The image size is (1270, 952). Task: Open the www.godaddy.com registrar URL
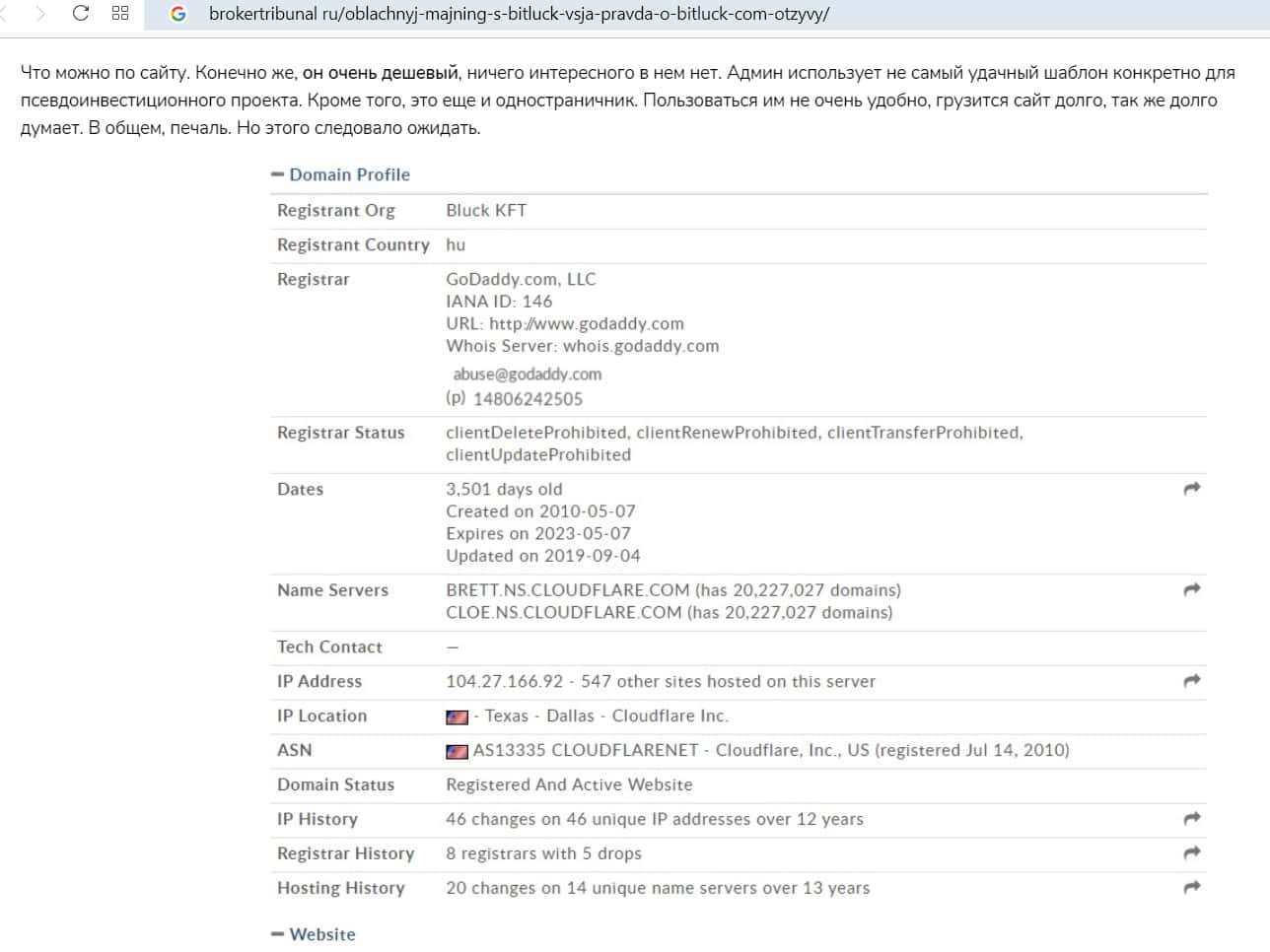coord(586,323)
